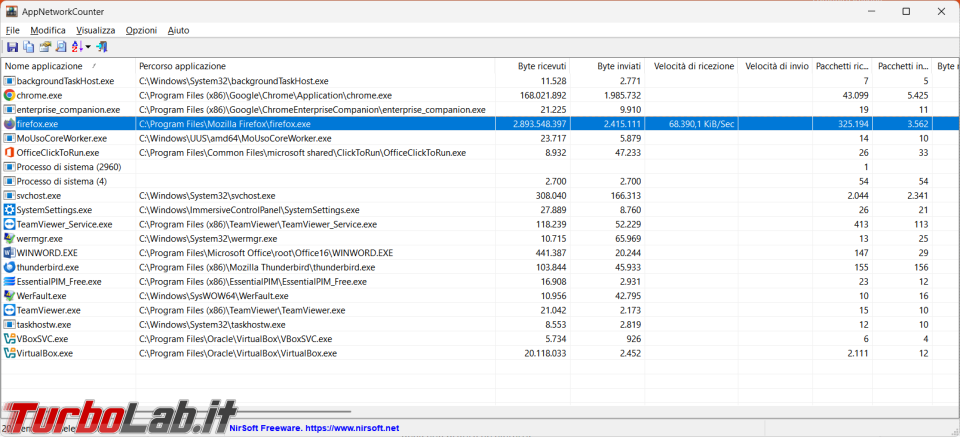Click the A-Z sort toolbar icon
This screenshot has height=437, width=960.
point(77,47)
